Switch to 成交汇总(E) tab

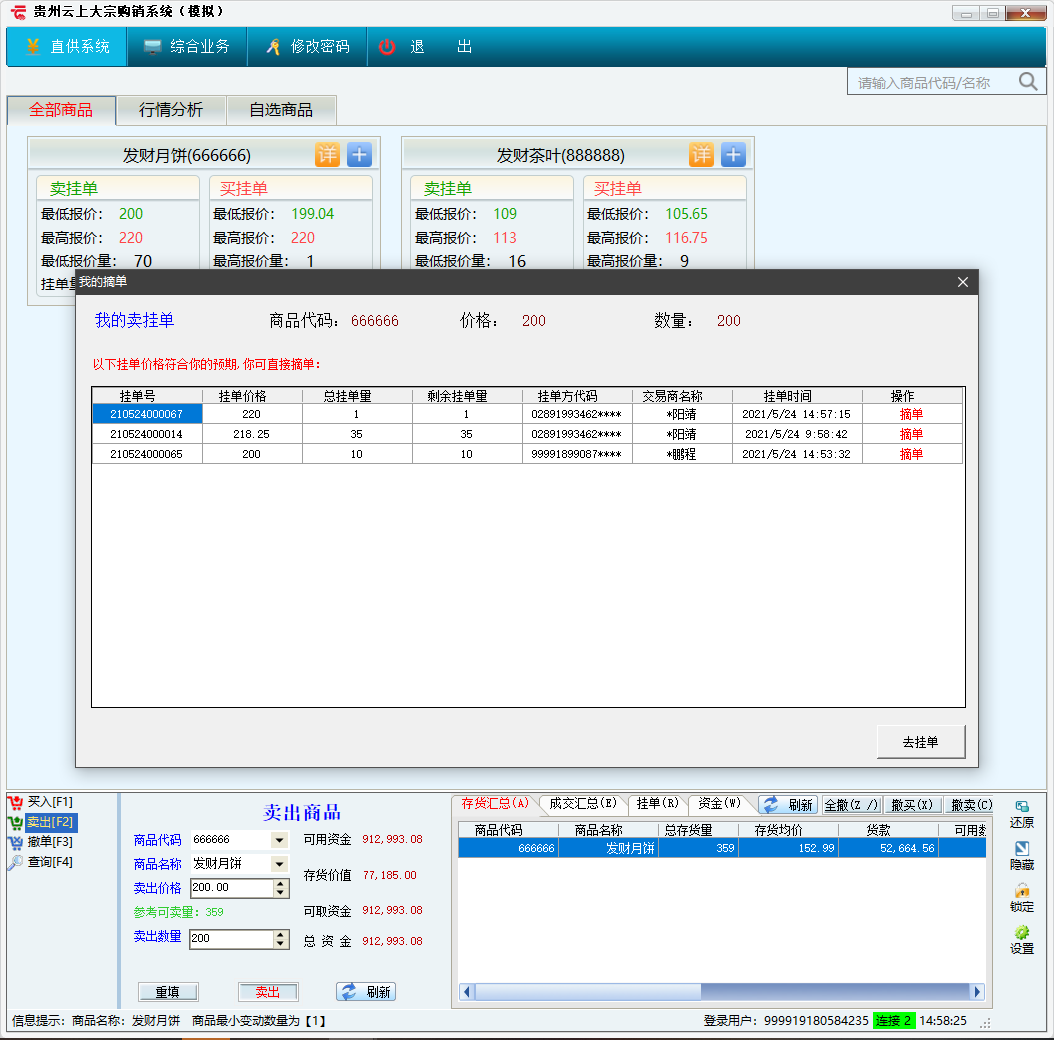coord(582,803)
